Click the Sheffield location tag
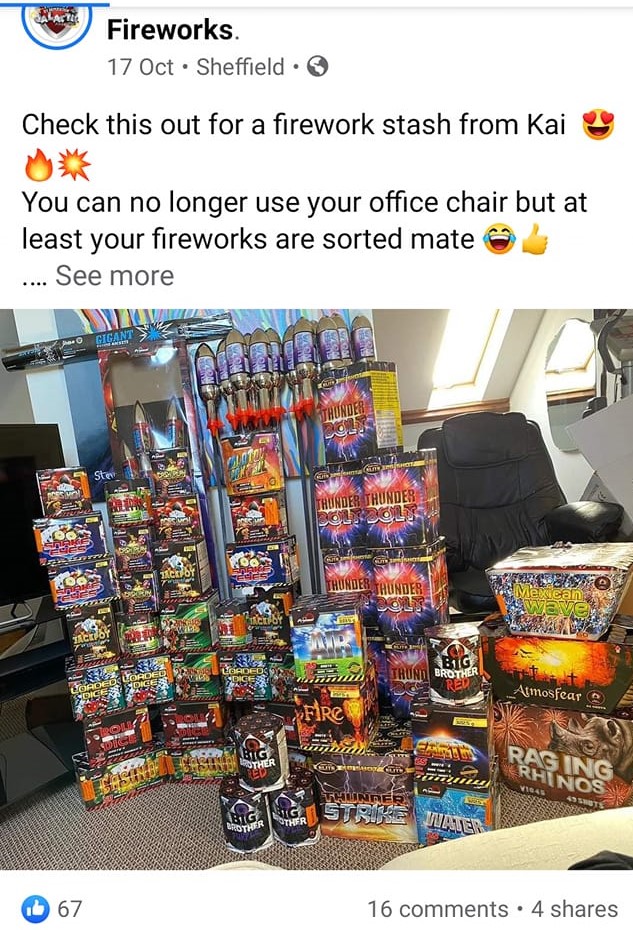The width and height of the screenshot is (633, 930). pos(240,67)
